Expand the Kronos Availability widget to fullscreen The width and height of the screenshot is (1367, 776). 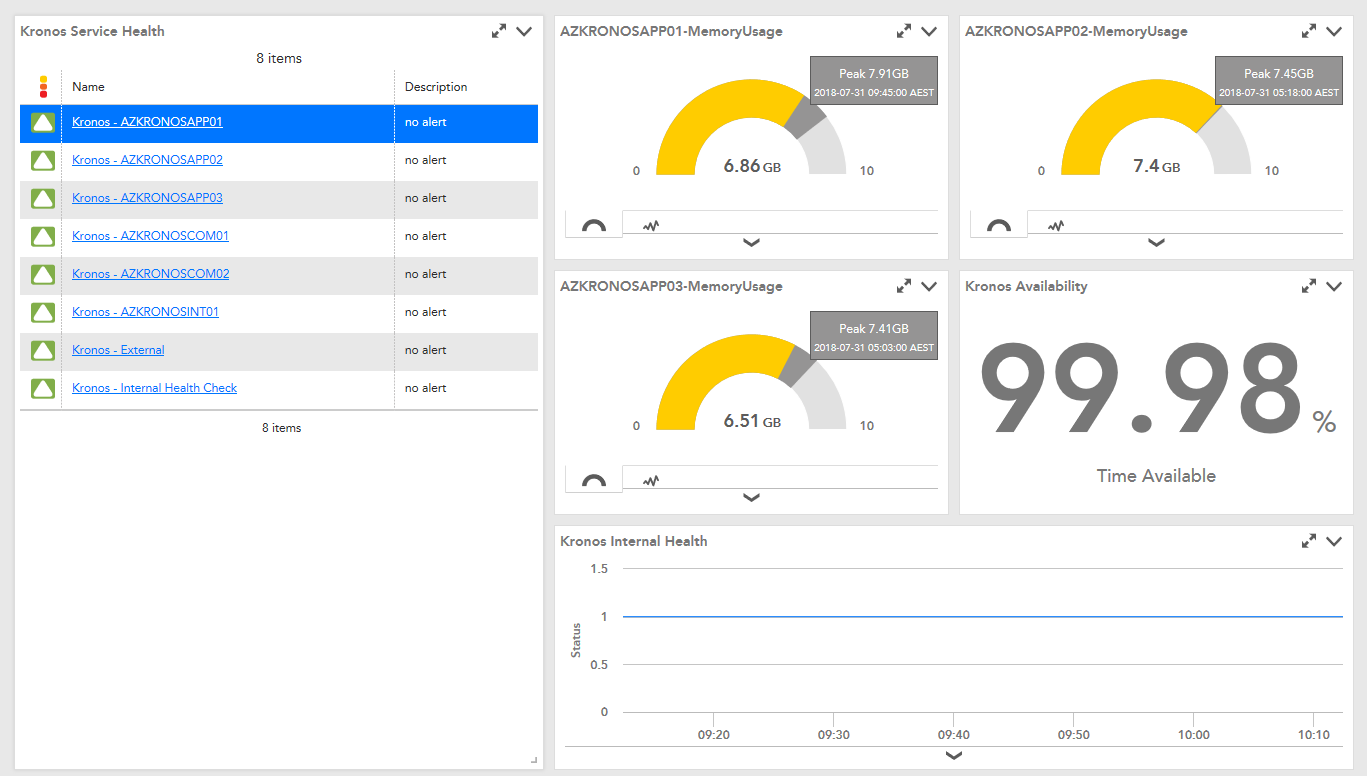1309,286
